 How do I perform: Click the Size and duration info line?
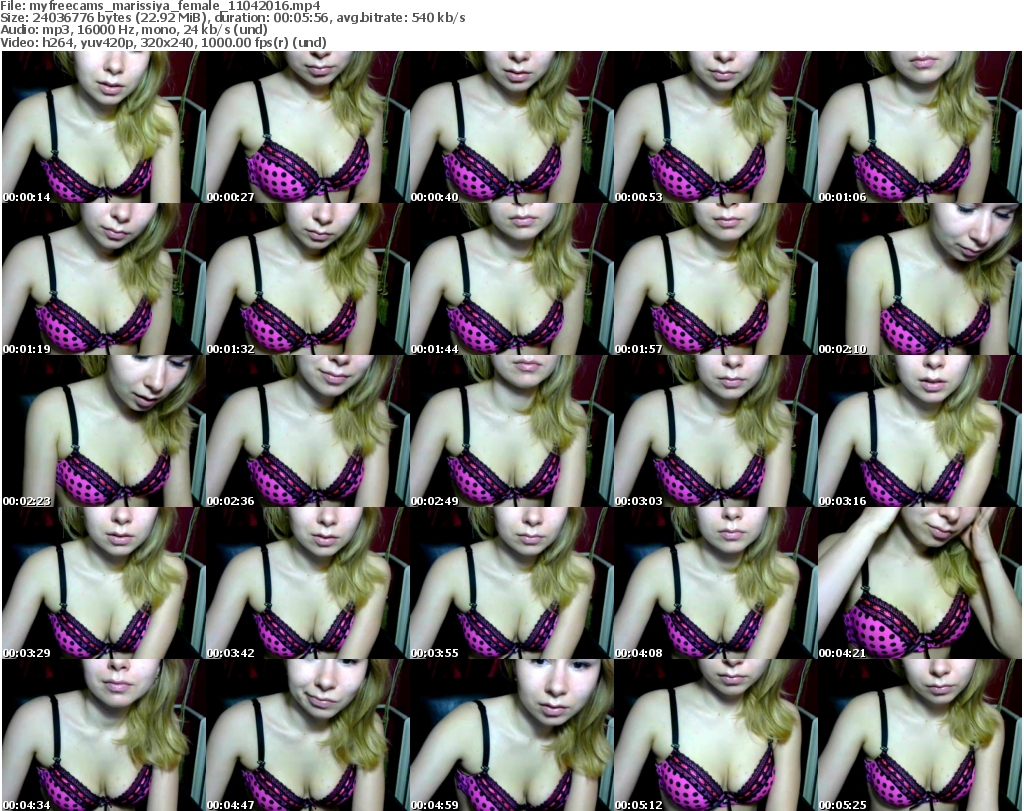pos(233,18)
